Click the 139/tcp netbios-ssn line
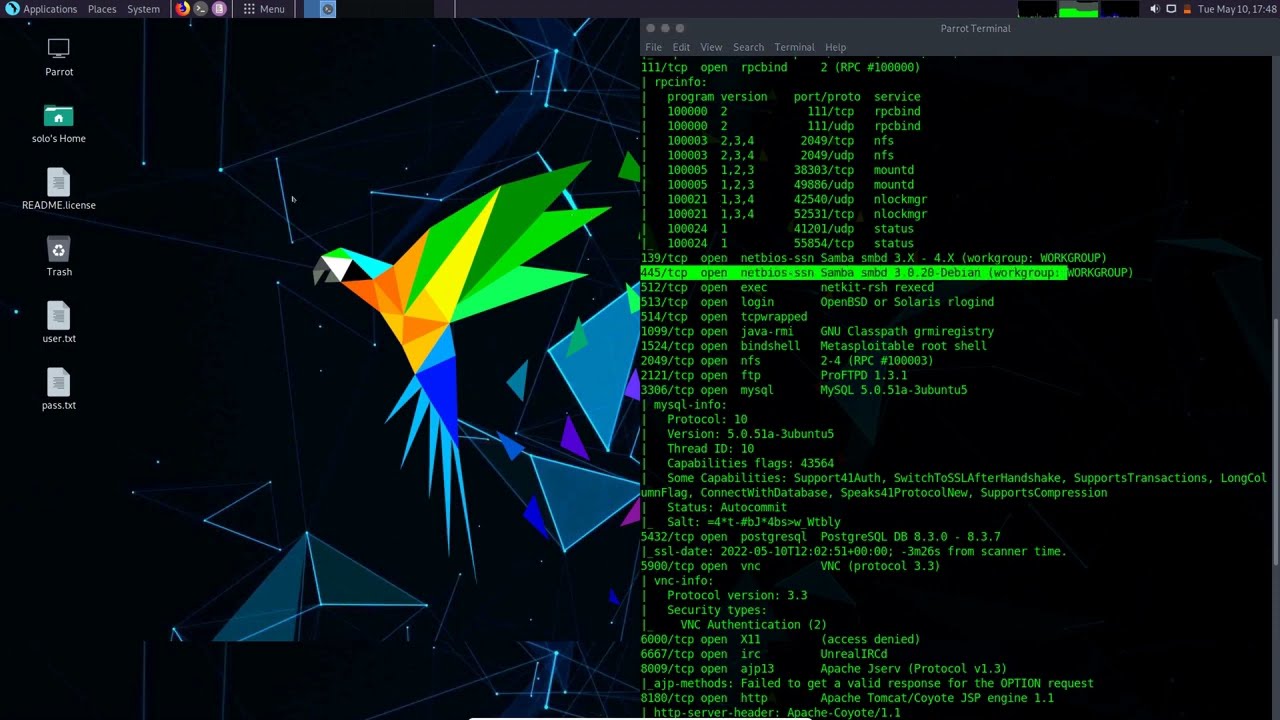This screenshot has width=1280, height=720. [x=873, y=258]
